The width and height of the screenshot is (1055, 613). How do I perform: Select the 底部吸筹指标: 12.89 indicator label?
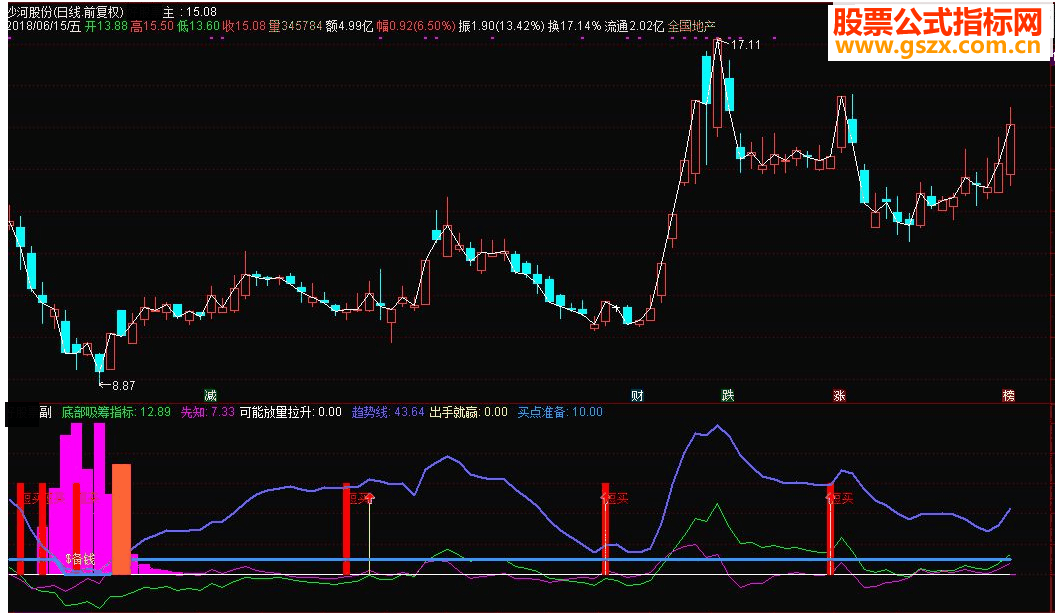116,412
